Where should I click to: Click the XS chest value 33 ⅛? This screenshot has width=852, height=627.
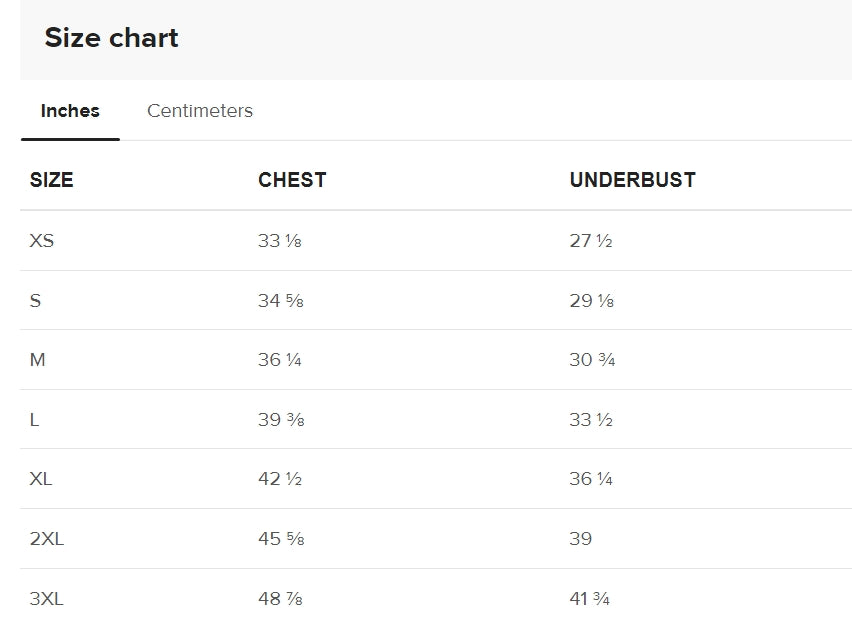[x=280, y=241]
